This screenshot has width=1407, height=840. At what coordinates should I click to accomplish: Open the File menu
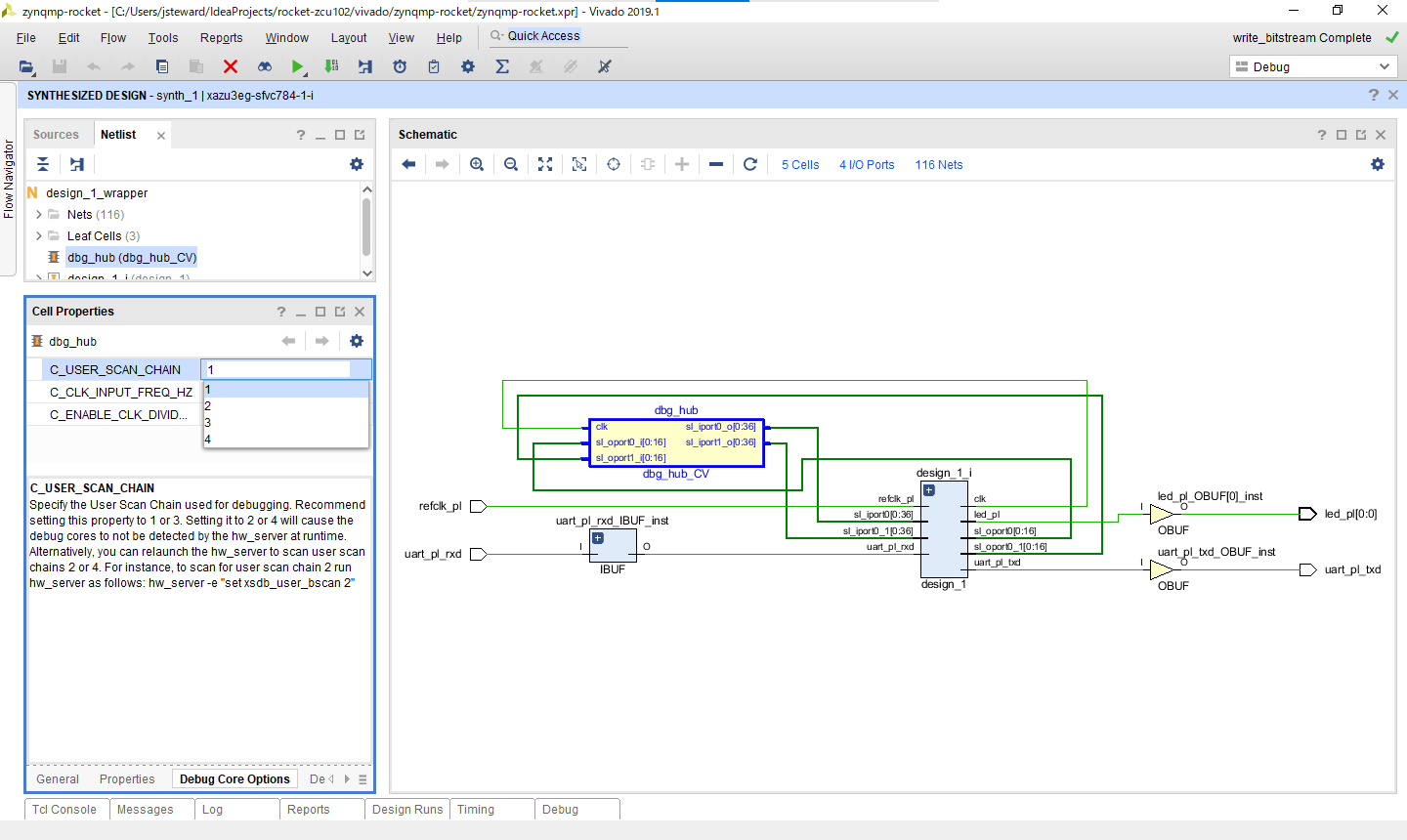point(26,38)
